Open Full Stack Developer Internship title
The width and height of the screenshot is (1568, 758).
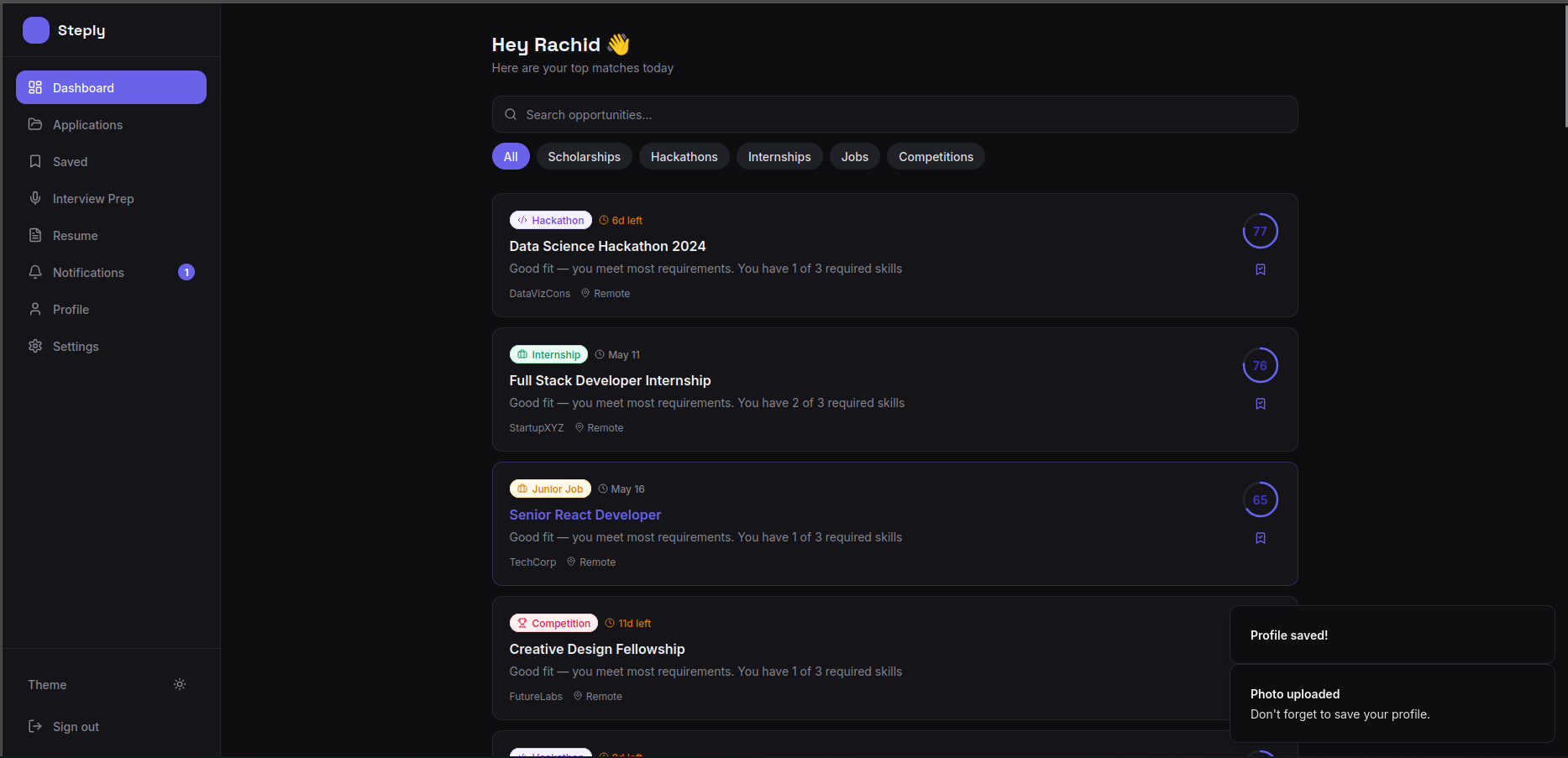coord(610,380)
